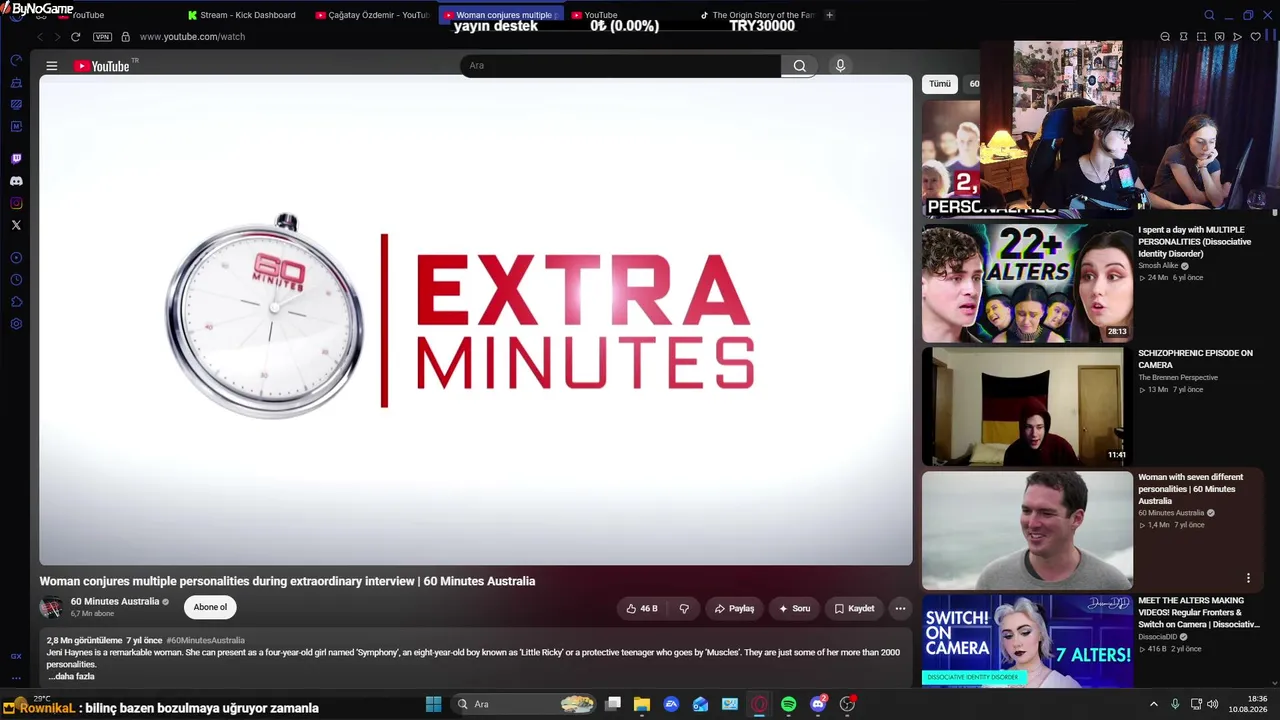Open Outlook from the taskbar

701,704
